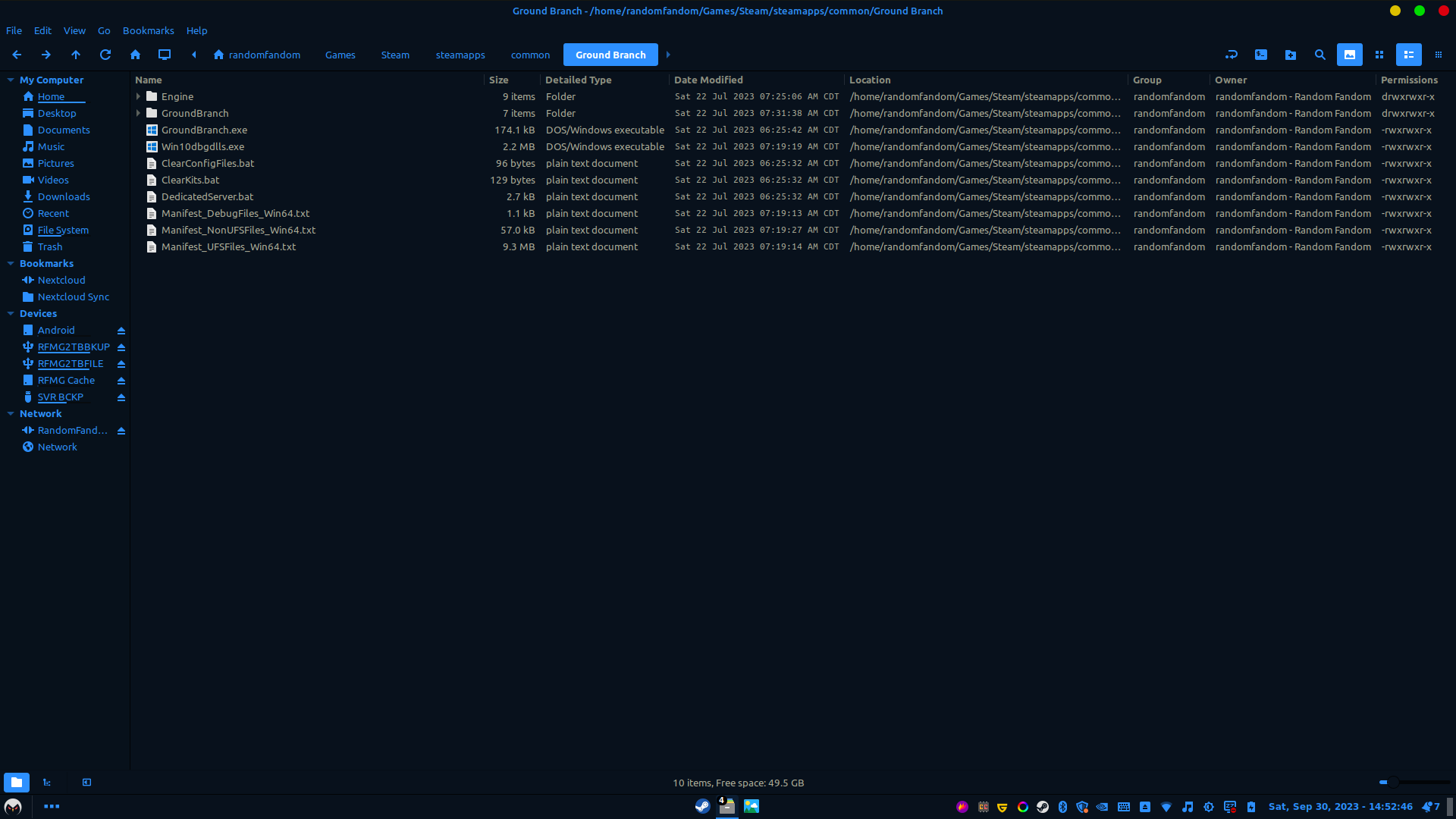
Task: Toggle thumbnail previews button
Action: (x=1350, y=55)
